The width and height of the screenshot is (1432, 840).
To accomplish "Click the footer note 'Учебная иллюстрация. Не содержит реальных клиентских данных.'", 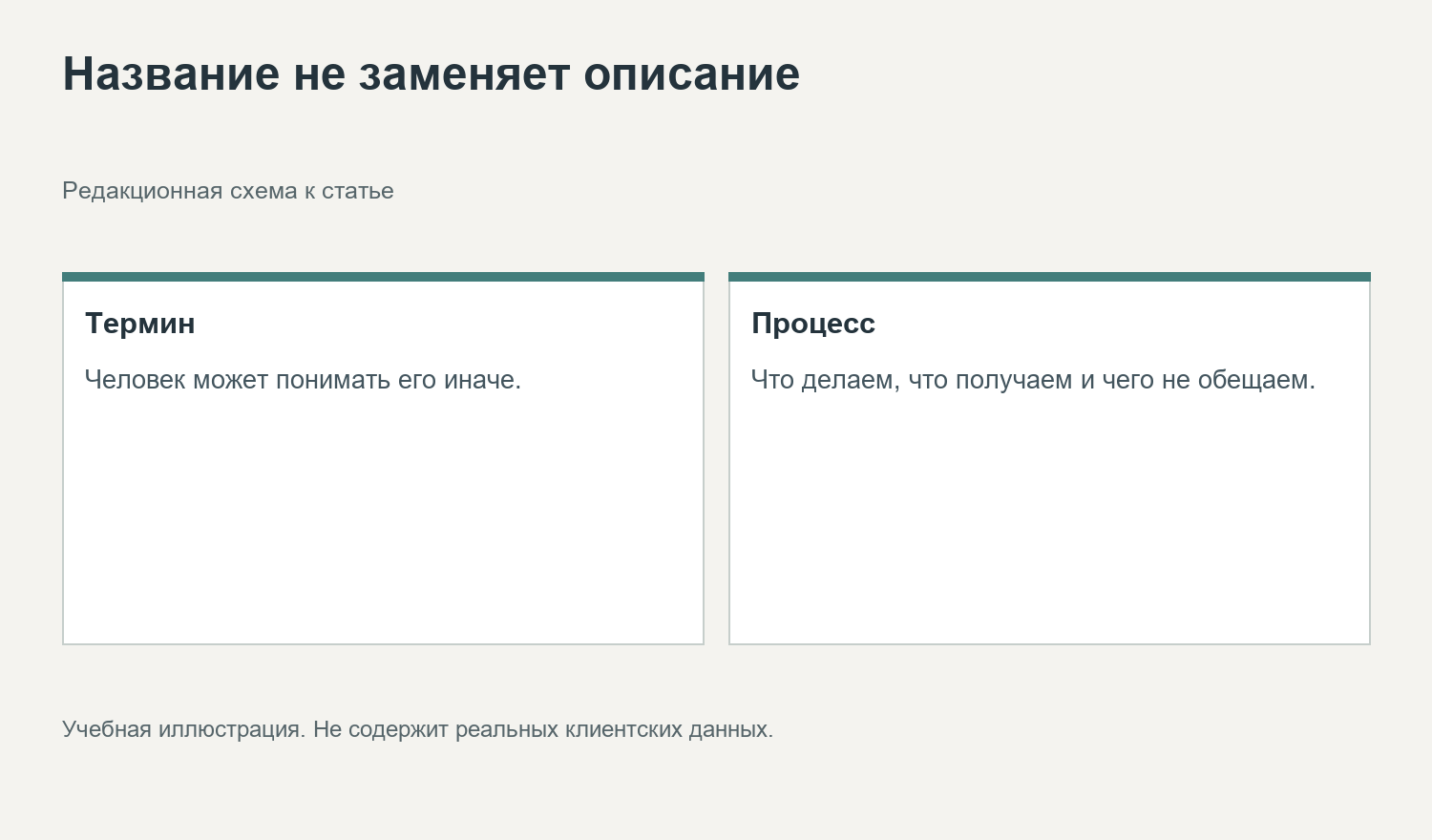I will click(418, 729).
